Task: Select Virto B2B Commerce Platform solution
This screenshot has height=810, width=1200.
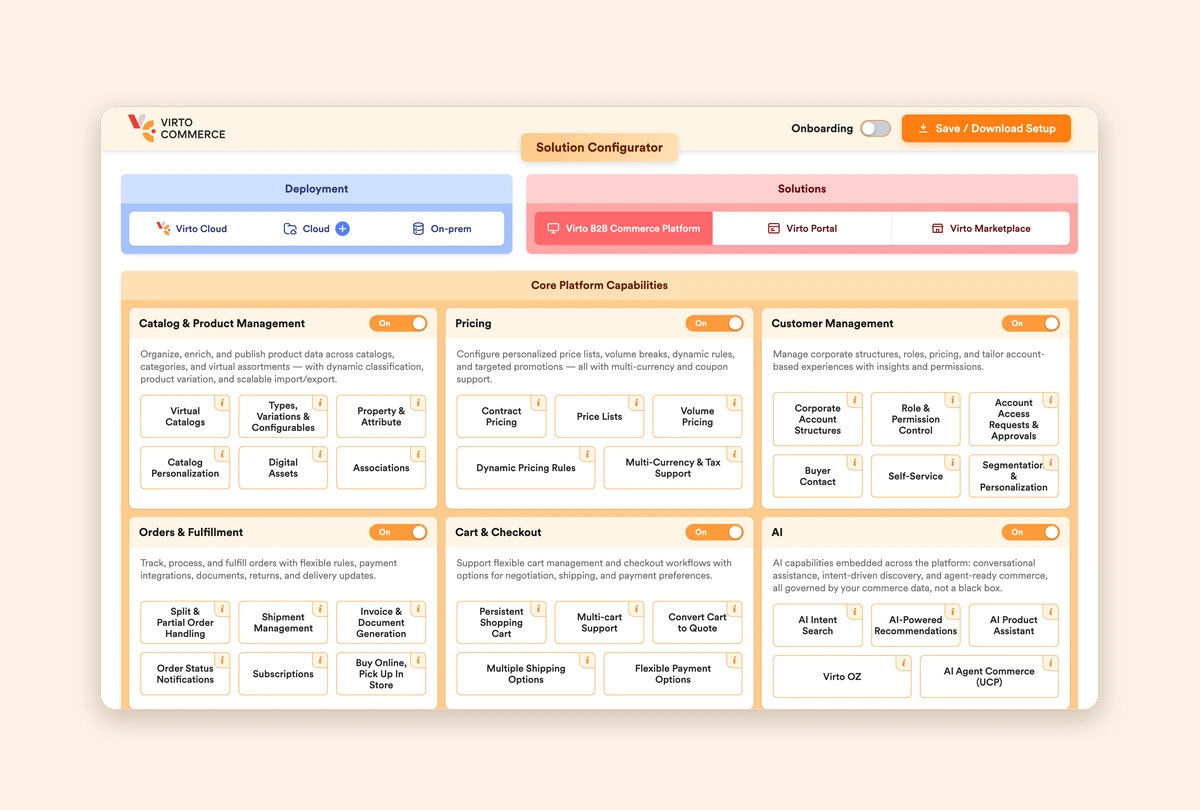Action: (624, 228)
